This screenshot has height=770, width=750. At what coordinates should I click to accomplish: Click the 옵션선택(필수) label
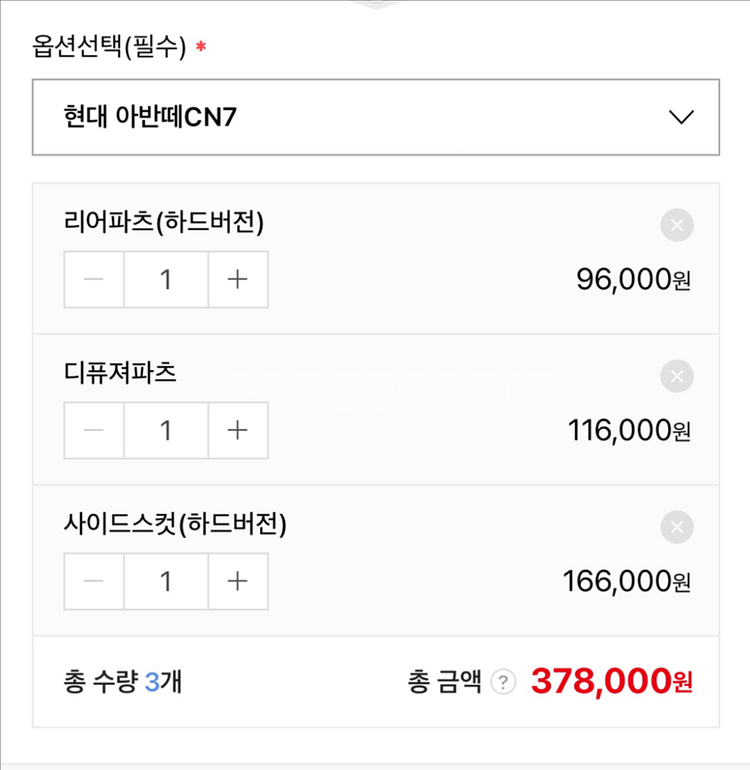pyautogui.click(x=126, y=46)
